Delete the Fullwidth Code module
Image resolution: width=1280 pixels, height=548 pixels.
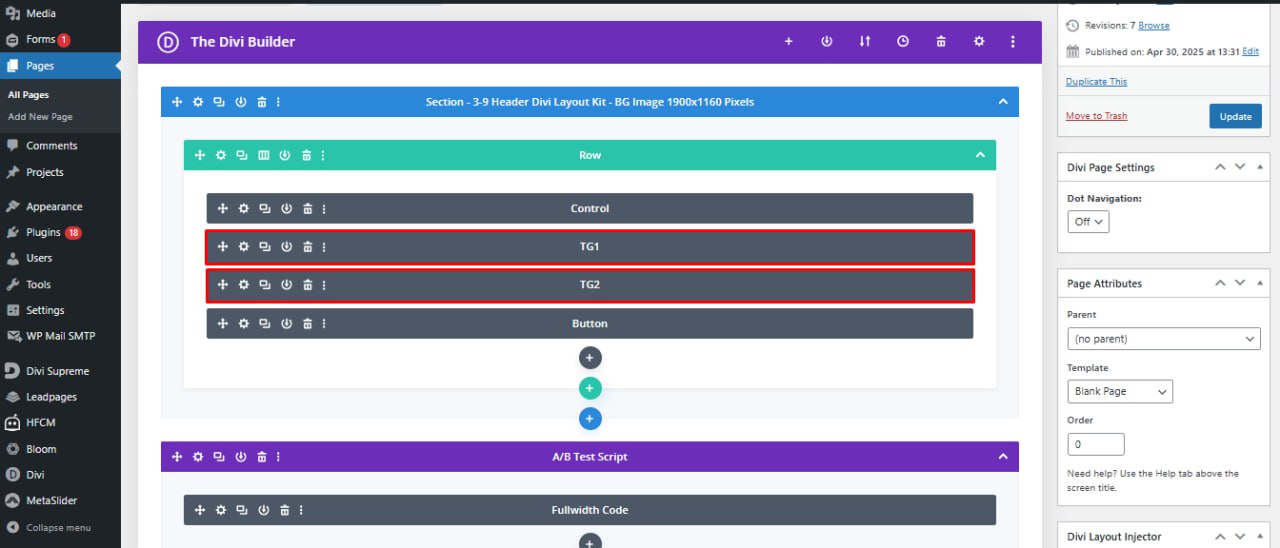tap(285, 510)
